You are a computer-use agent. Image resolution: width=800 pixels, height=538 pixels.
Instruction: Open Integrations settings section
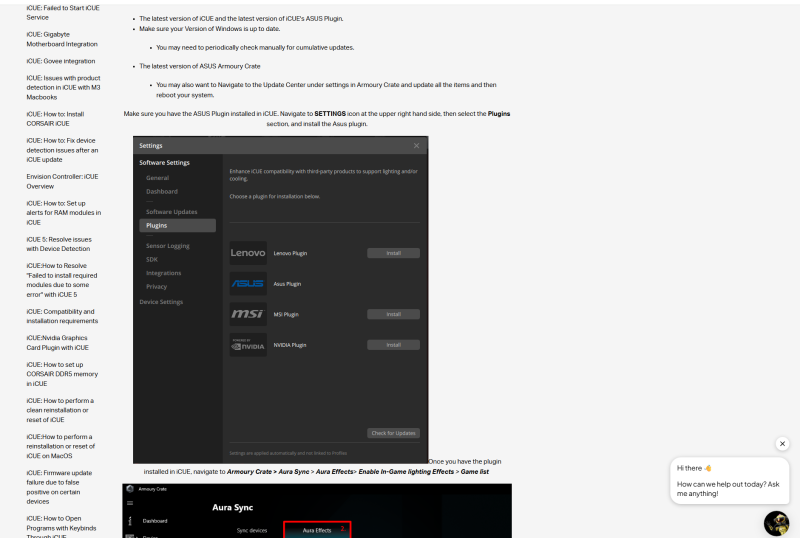(163, 273)
